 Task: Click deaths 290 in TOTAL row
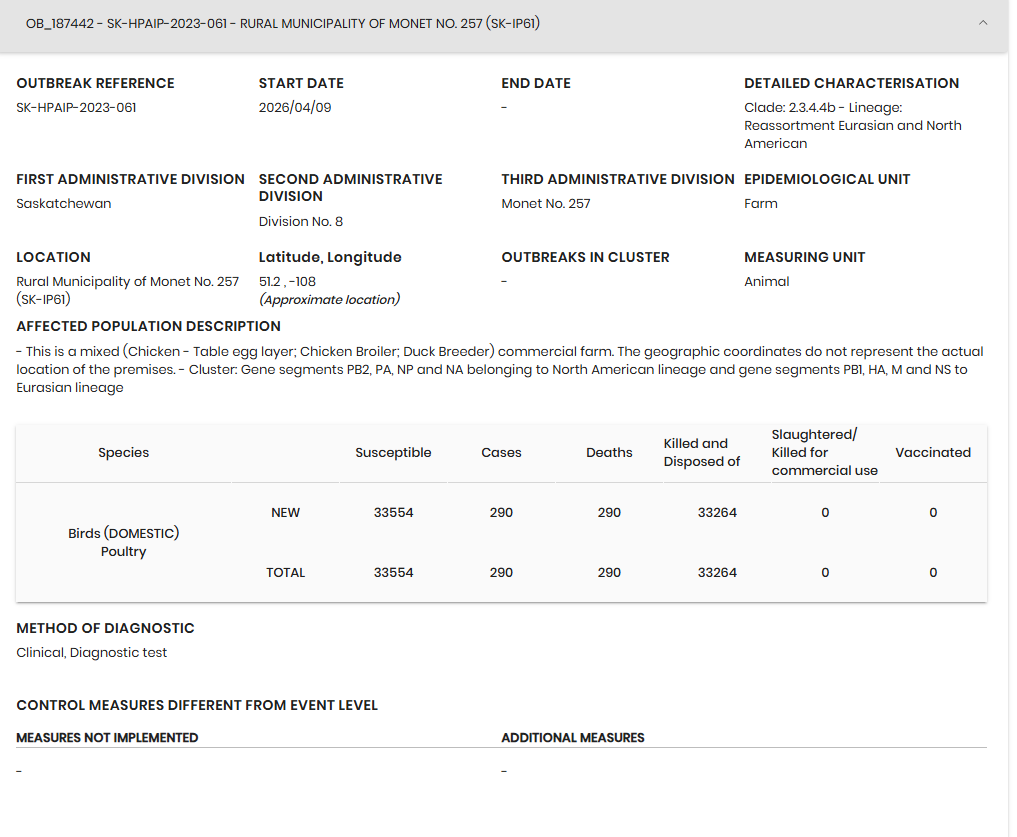pos(609,573)
